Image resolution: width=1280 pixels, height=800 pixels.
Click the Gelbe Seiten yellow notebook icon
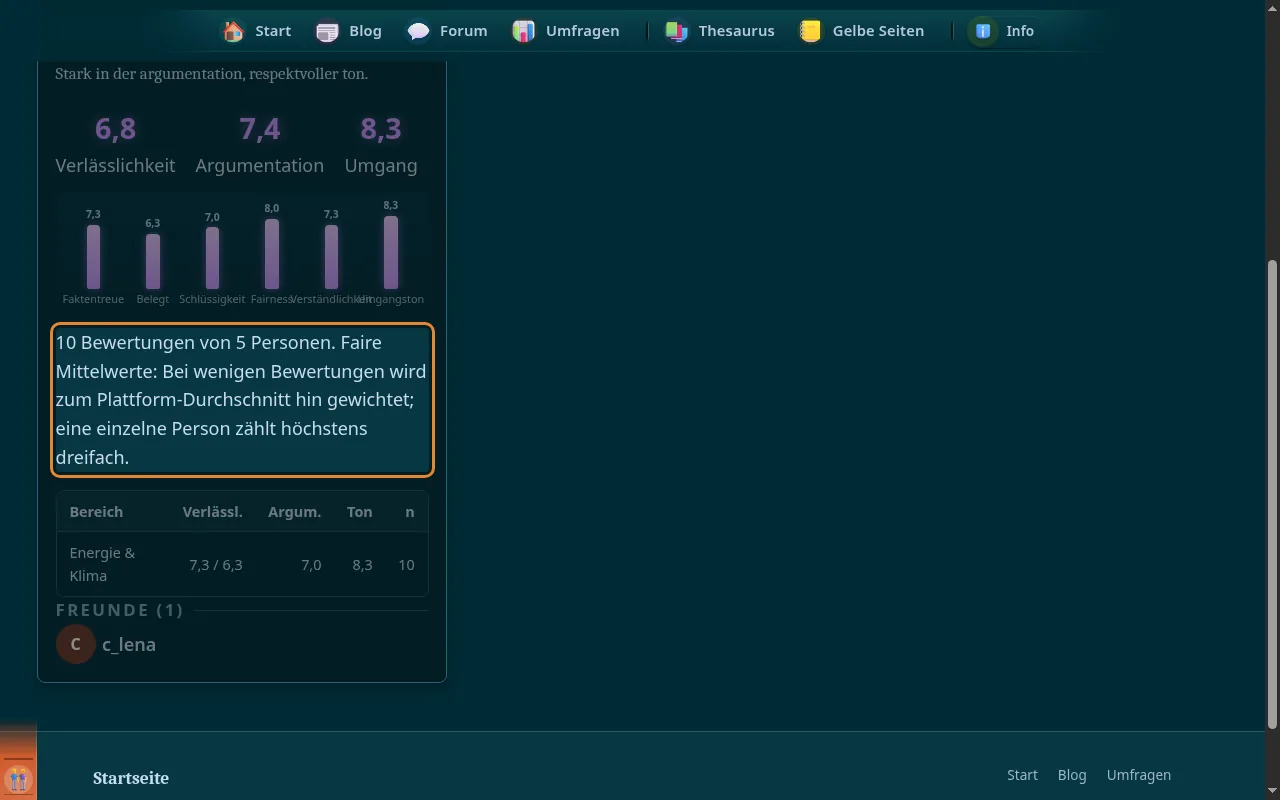pos(811,31)
